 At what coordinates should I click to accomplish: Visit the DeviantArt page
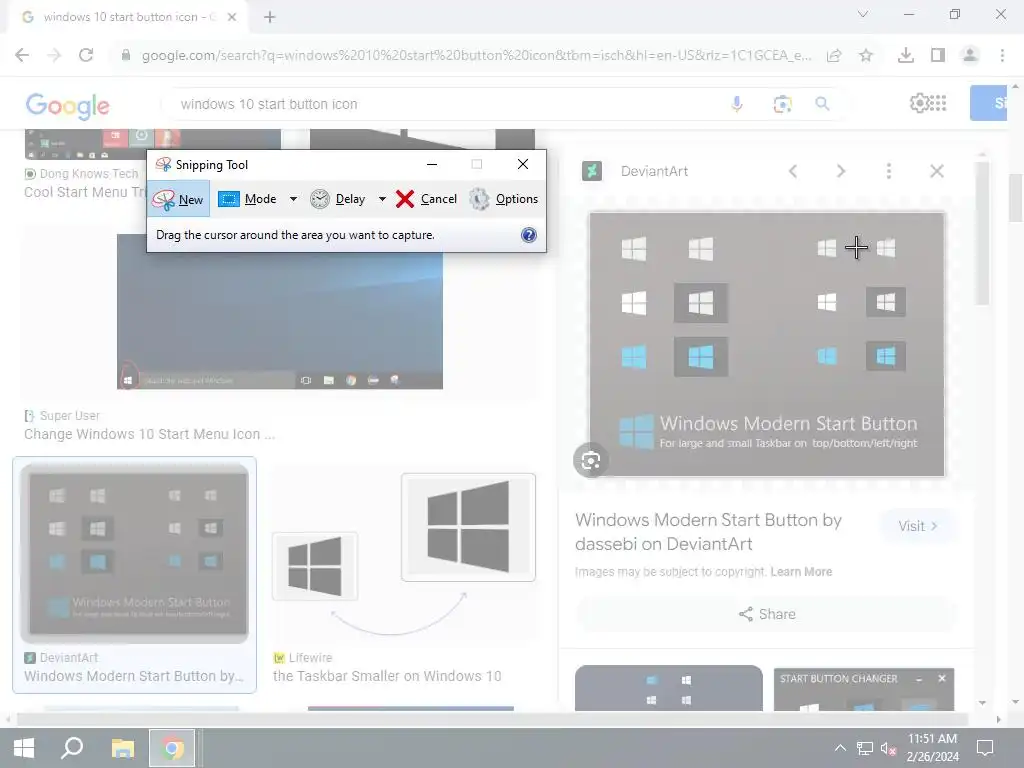click(918, 526)
